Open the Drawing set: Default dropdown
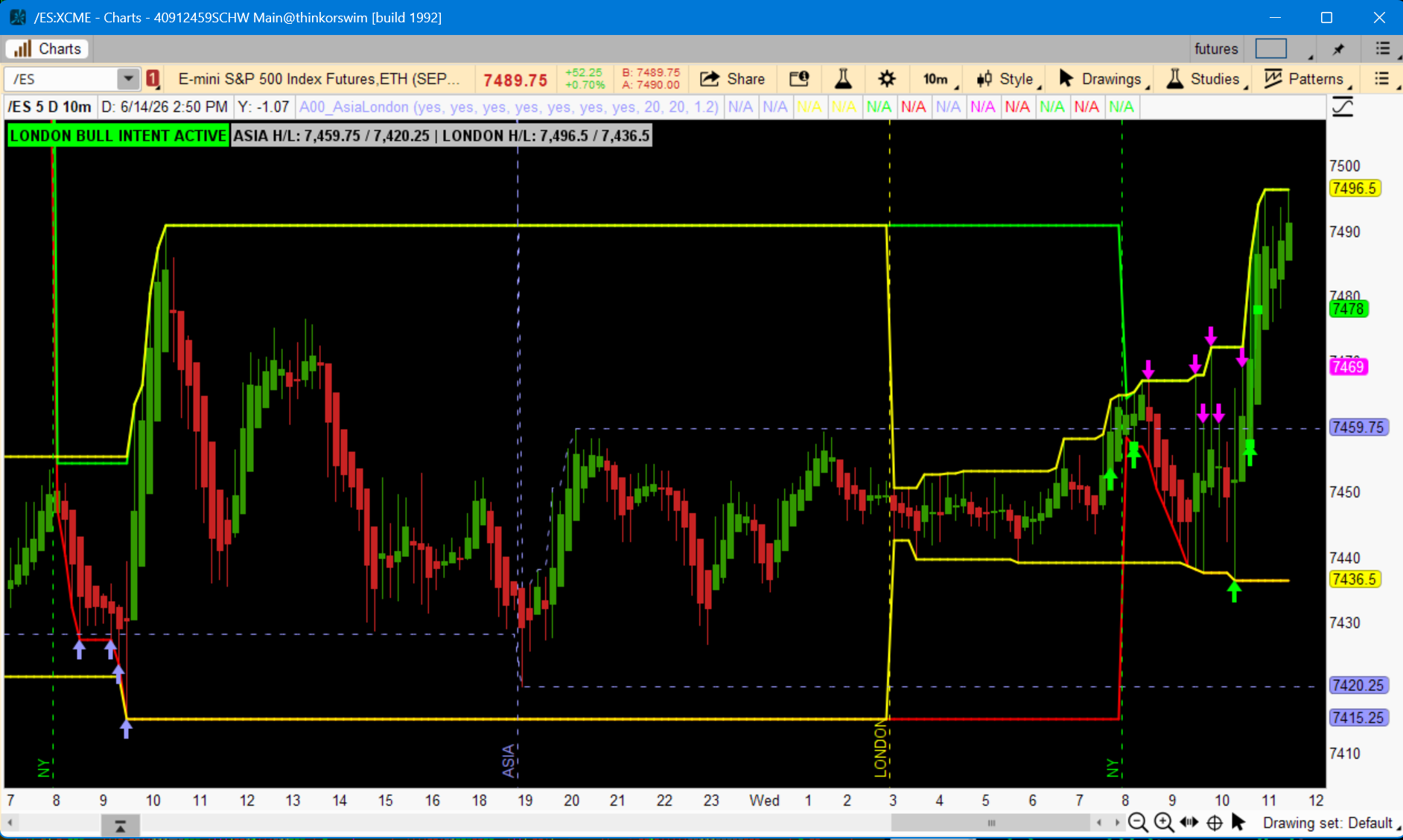 click(1331, 823)
